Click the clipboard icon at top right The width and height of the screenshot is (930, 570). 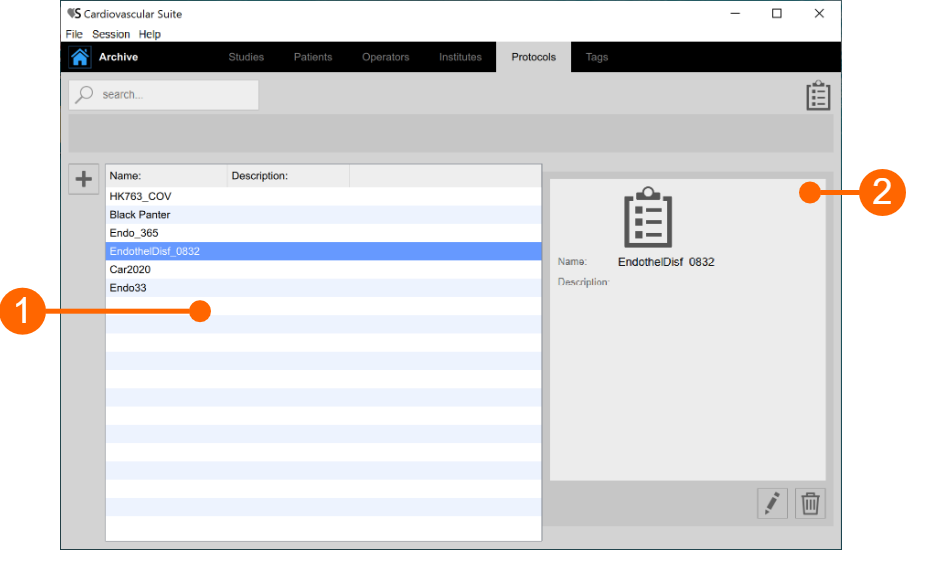tap(818, 96)
